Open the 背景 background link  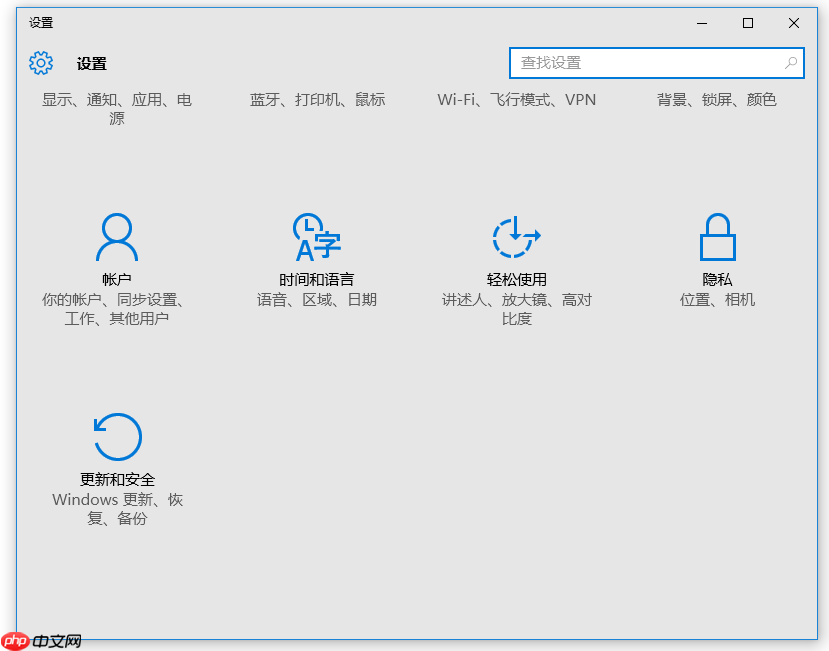click(671, 99)
